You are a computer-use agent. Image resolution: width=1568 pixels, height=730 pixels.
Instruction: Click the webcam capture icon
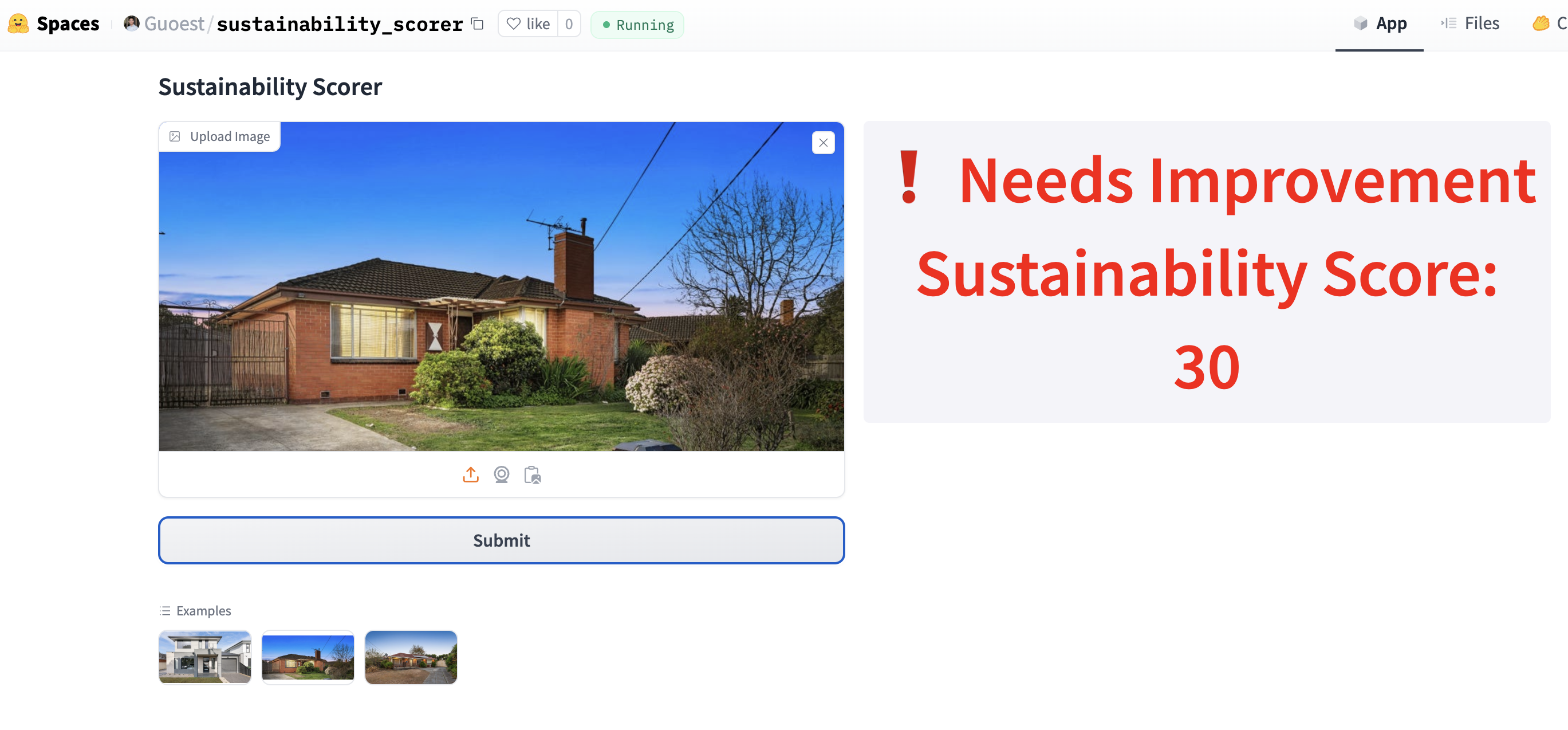point(501,474)
